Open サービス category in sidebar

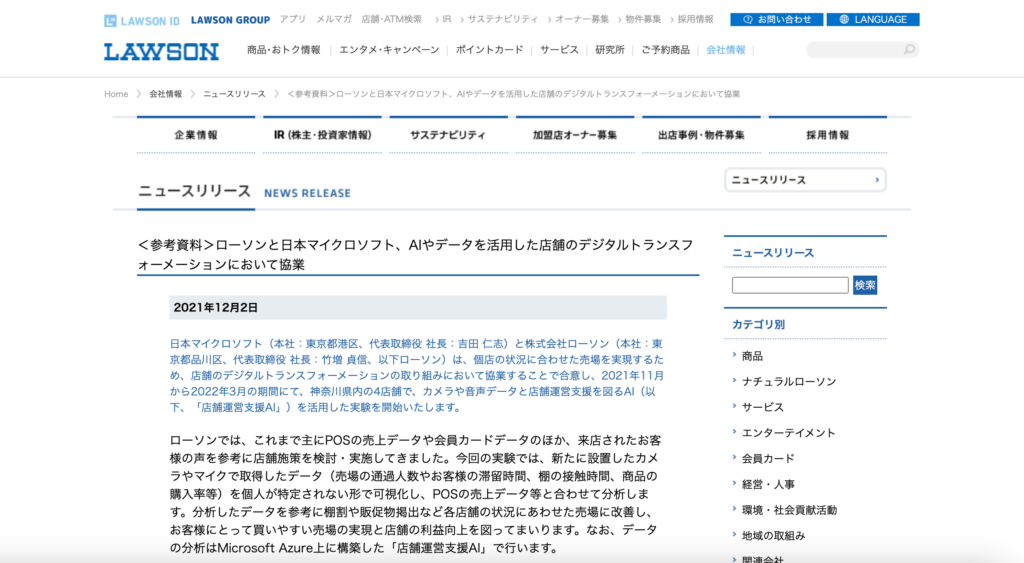[762, 407]
